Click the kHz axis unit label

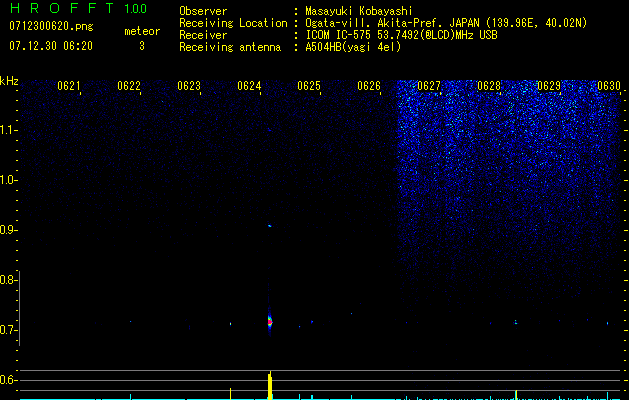(9, 81)
